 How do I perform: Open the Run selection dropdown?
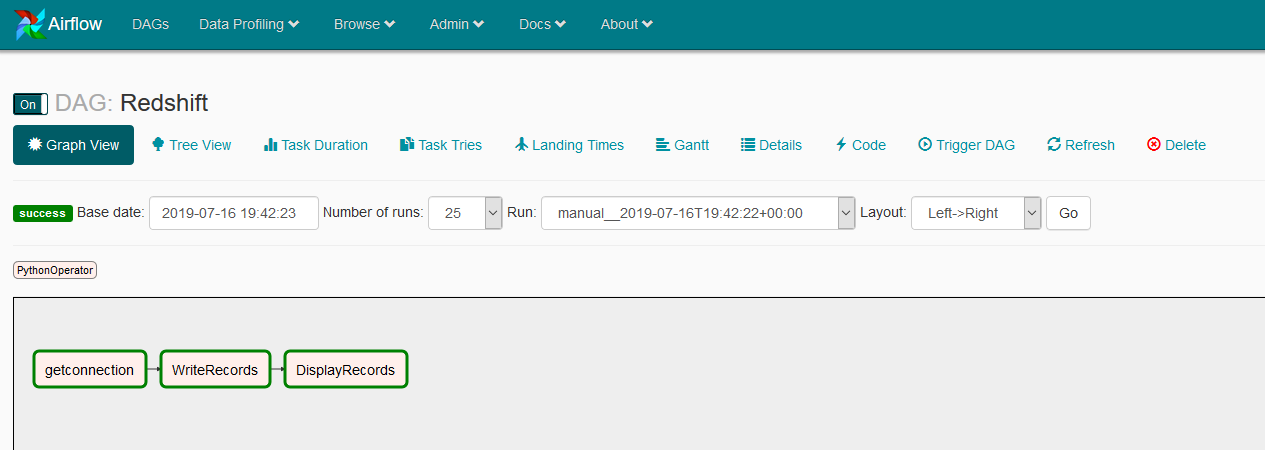[846, 213]
